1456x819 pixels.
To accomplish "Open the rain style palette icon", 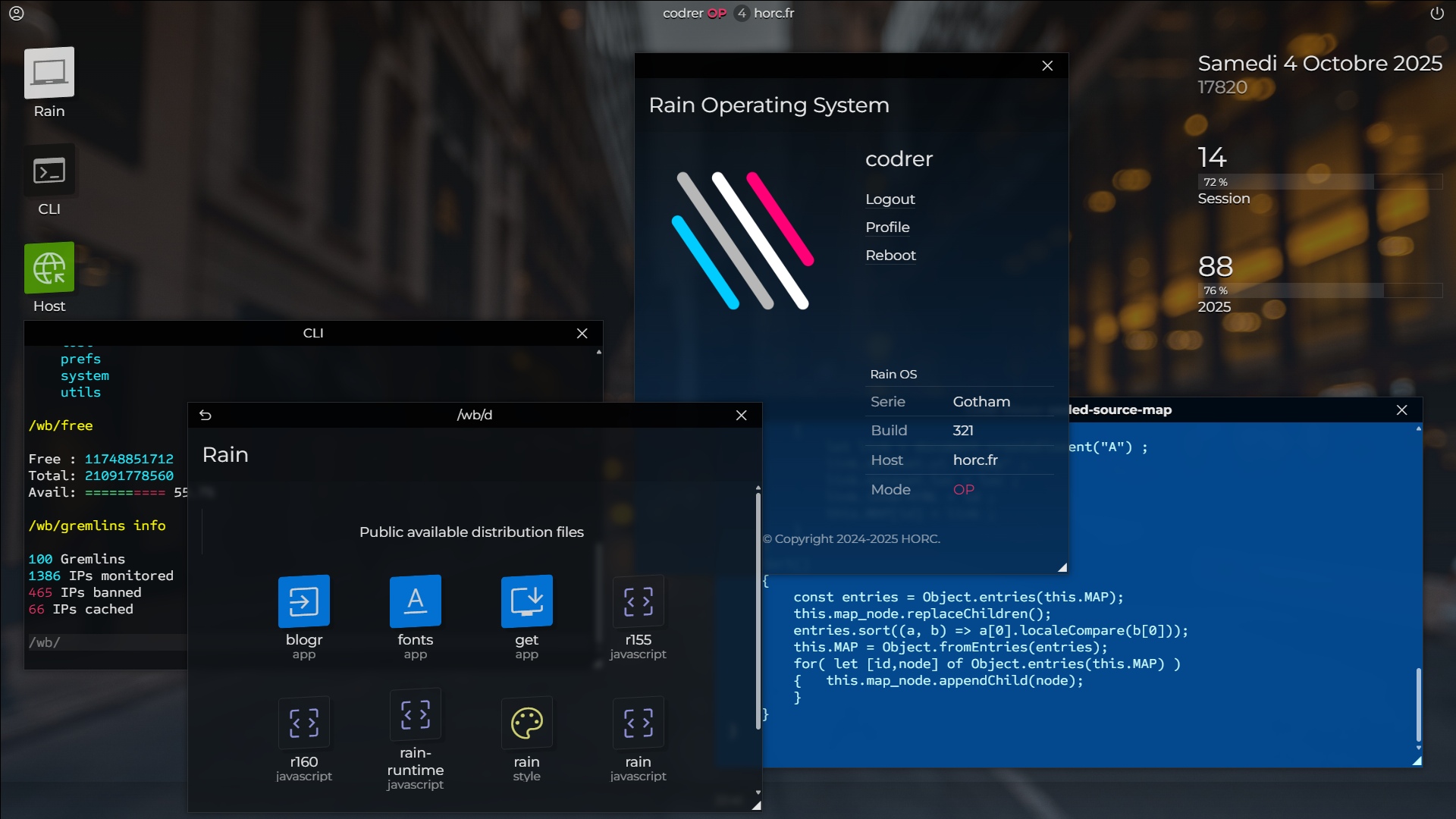I will pos(526,723).
